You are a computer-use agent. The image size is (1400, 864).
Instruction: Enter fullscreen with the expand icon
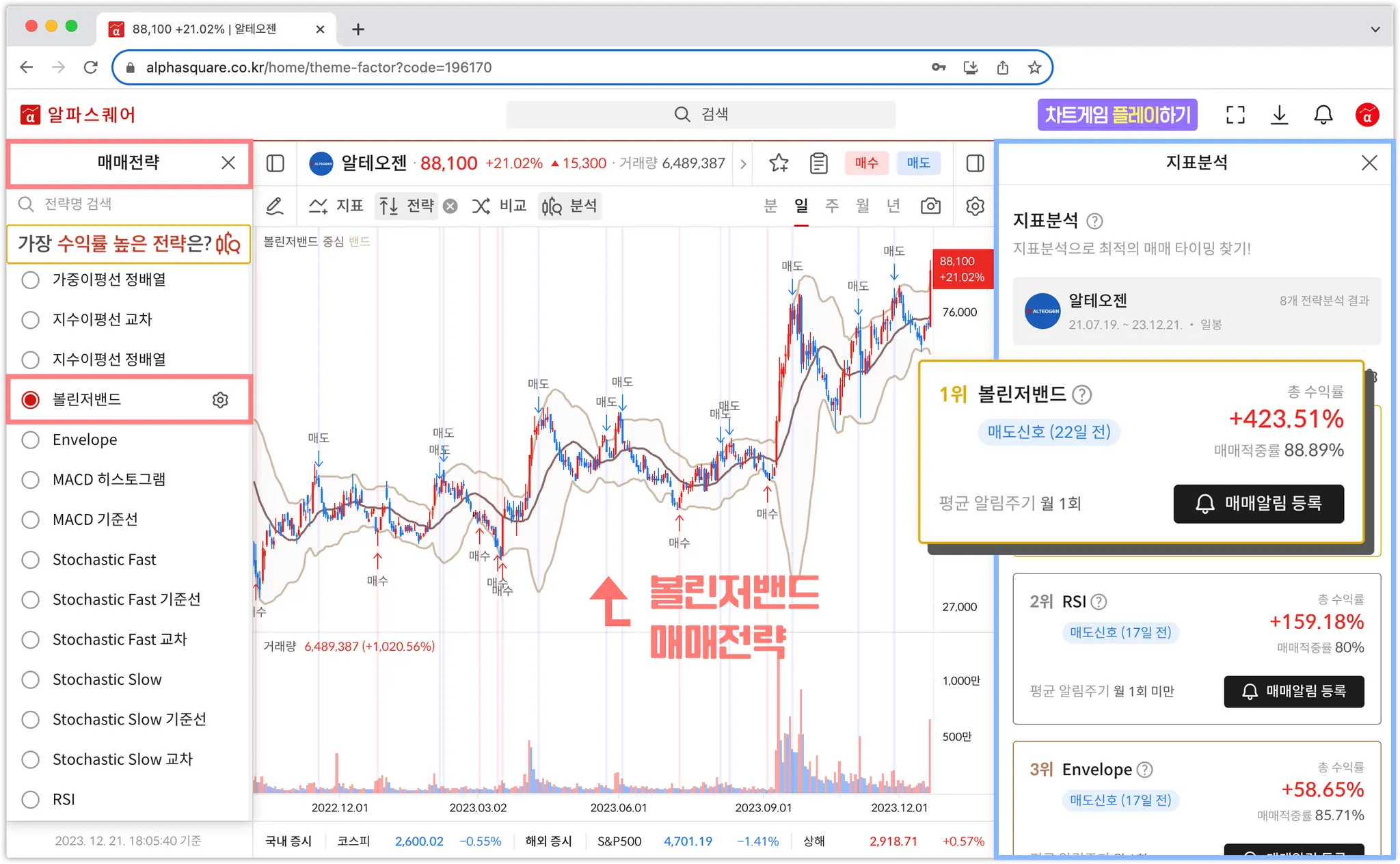click(x=1235, y=115)
